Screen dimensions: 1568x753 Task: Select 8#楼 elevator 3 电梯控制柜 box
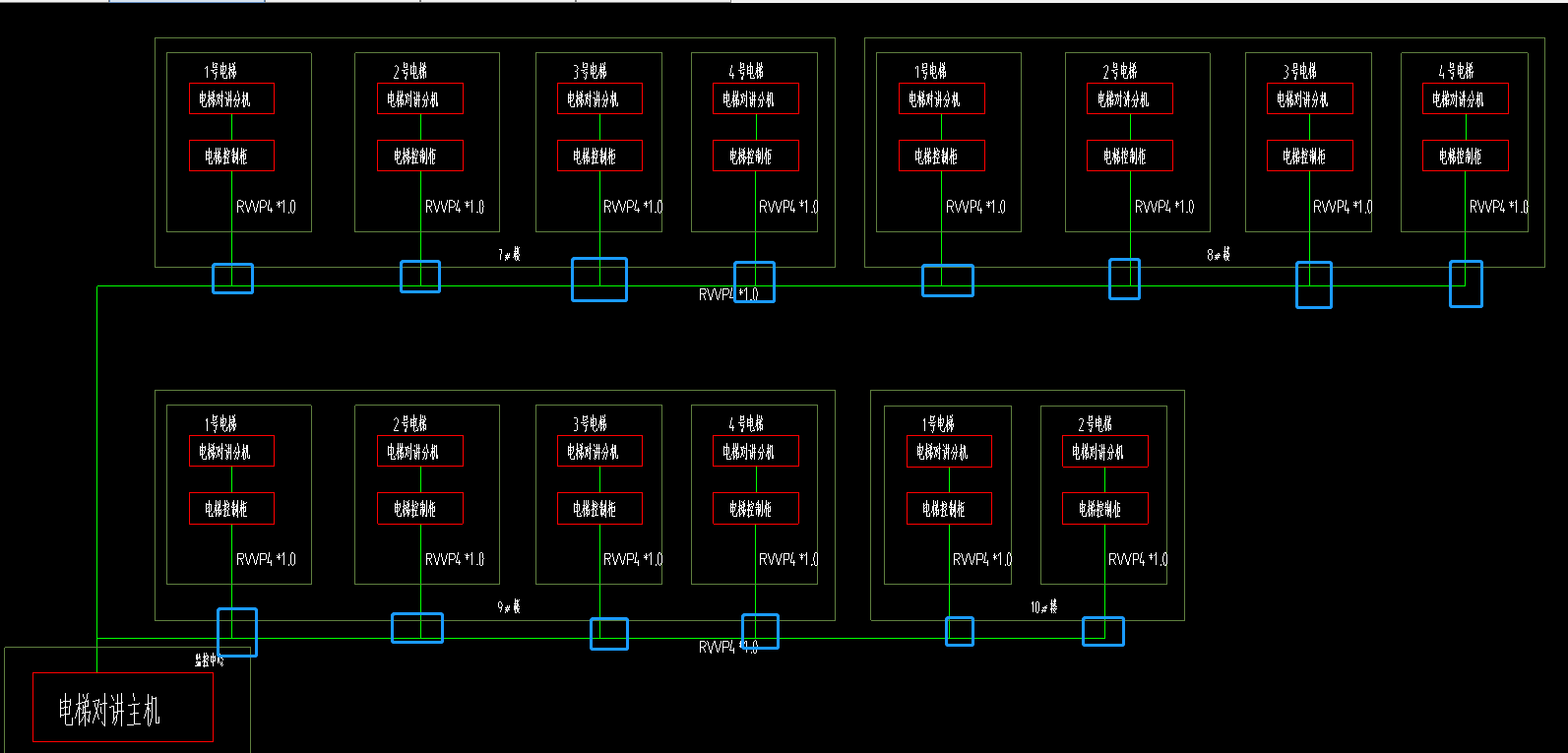1310,156
